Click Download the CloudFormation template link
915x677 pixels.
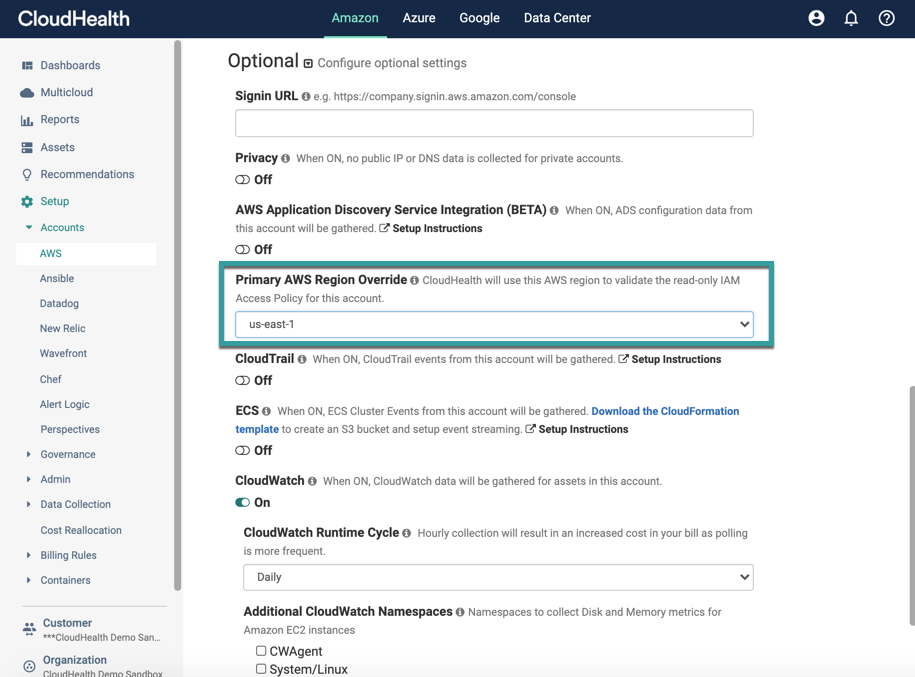(x=665, y=411)
